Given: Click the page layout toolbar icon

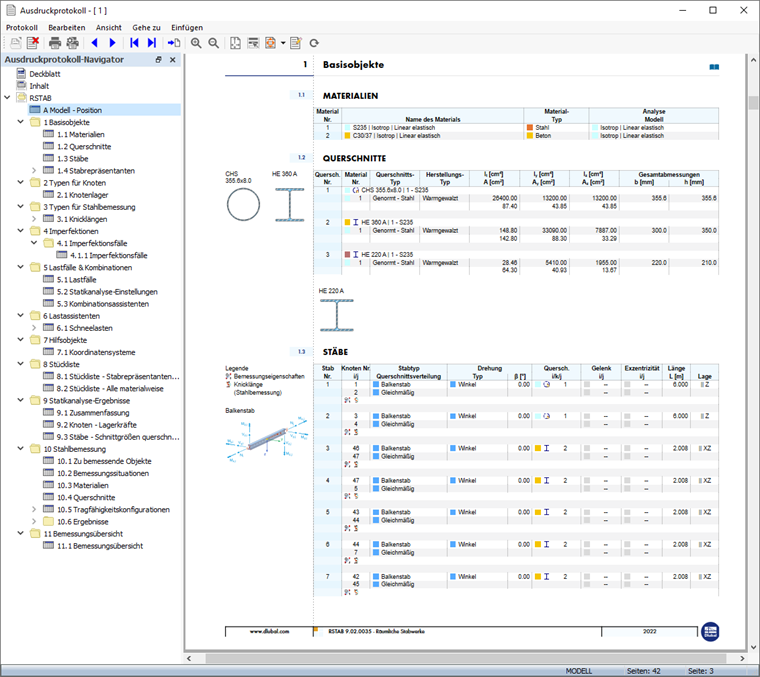Looking at the screenshot, I should 235,43.
